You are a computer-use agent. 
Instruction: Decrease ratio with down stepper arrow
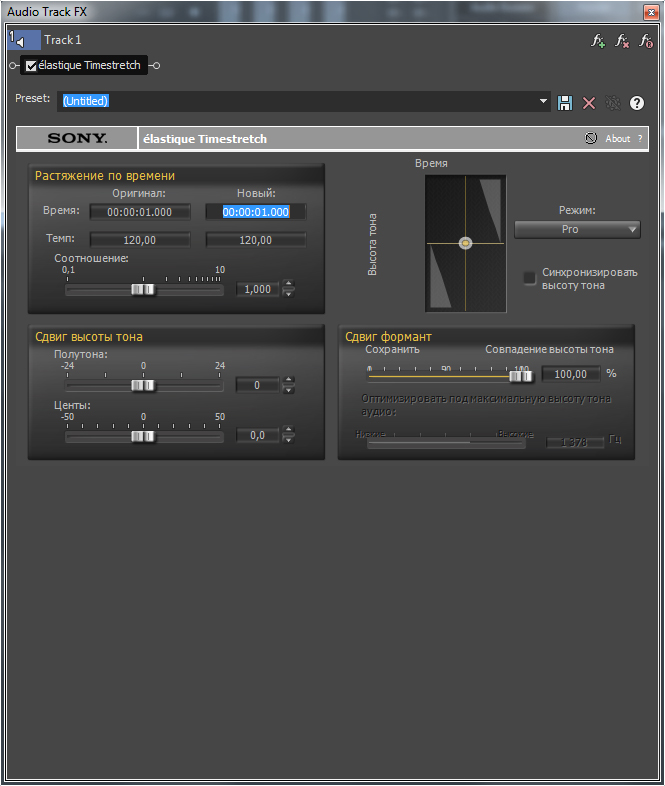(x=288, y=294)
